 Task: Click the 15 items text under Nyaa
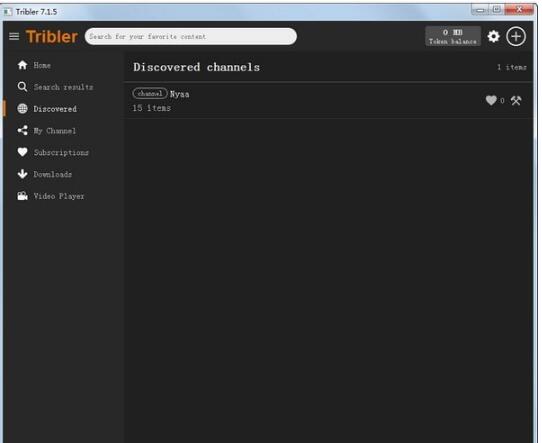[152, 108]
